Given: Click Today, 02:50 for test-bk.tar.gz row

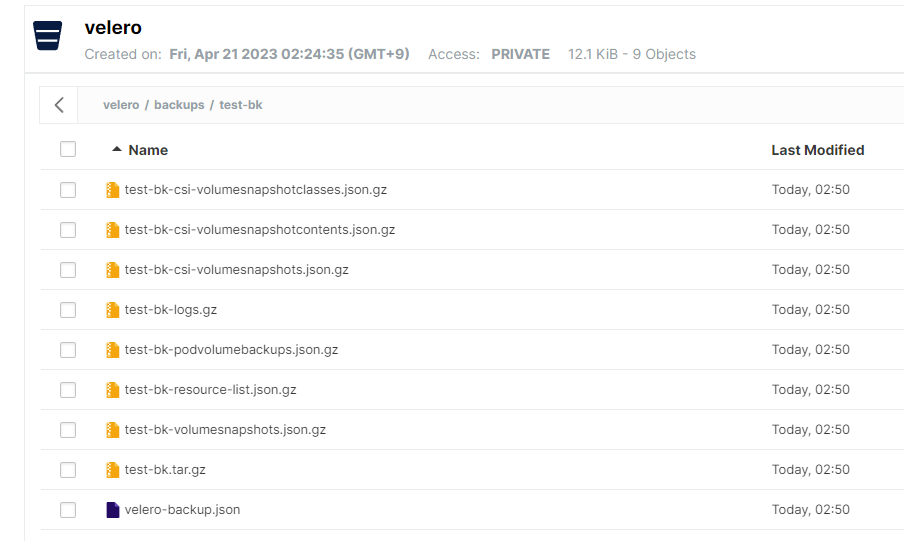Looking at the screenshot, I should click(x=811, y=469).
